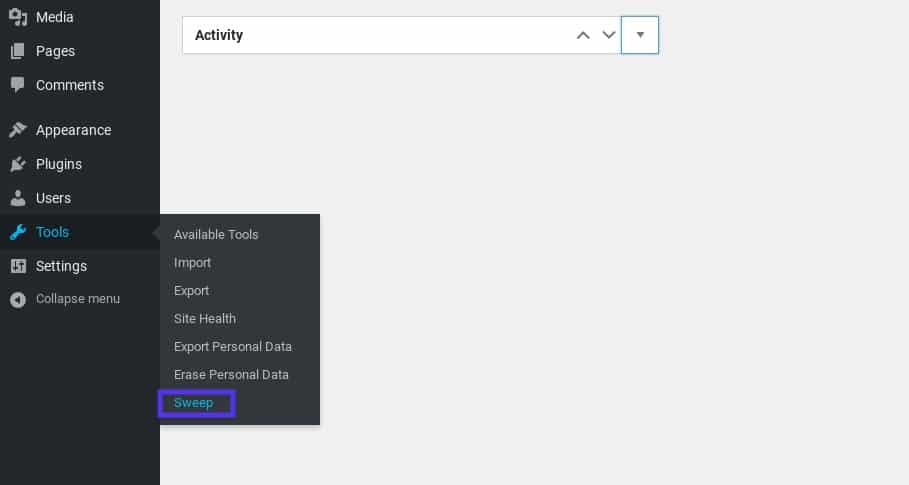Viewport: 909px width, 485px height.
Task: Click the Media library icon
Action: (x=17, y=17)
